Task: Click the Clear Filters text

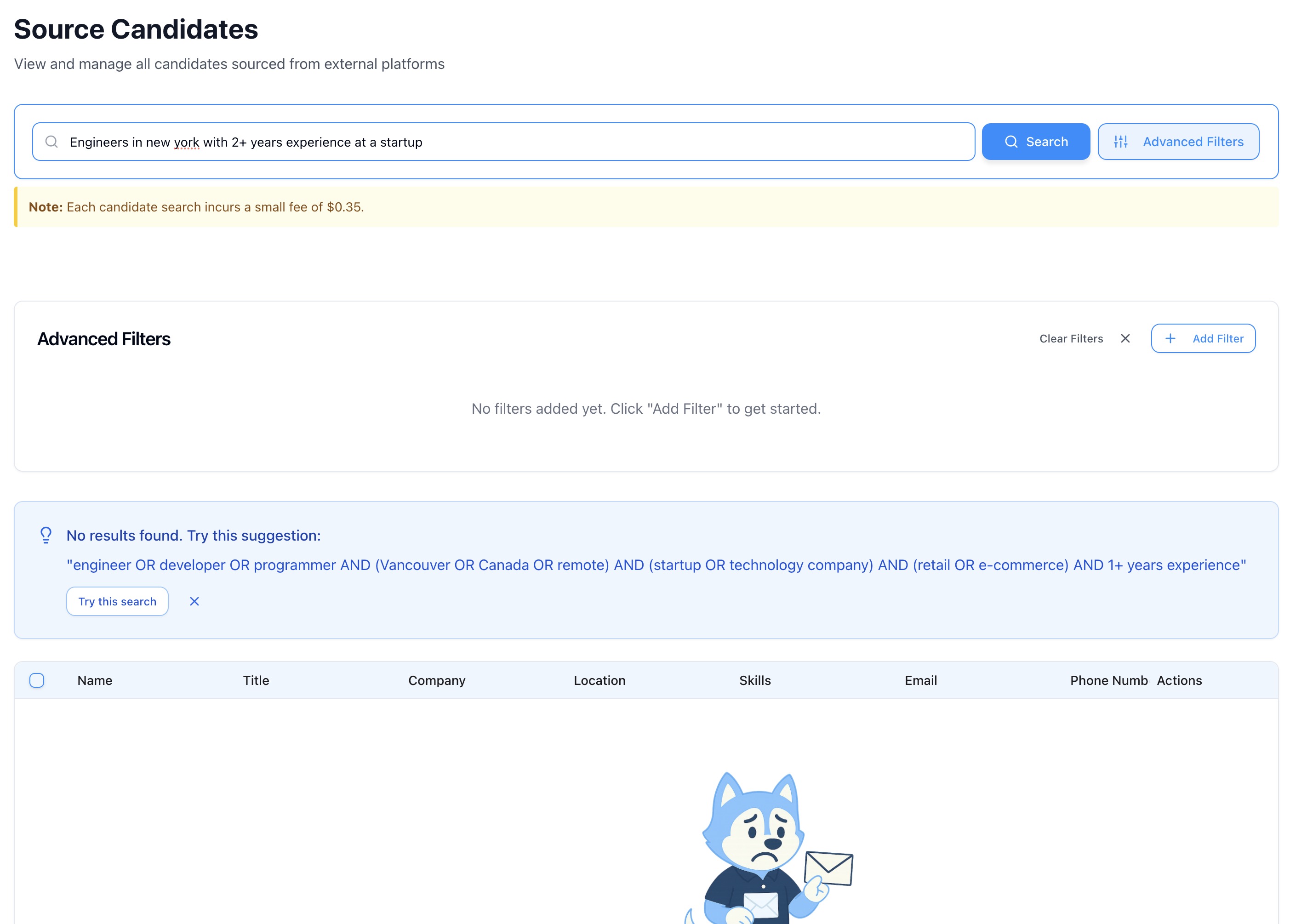Action: coord(1071,338)
